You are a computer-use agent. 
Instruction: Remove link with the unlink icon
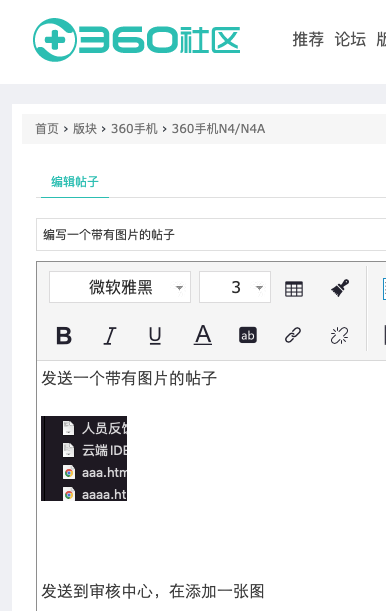(x=339, y=335)
